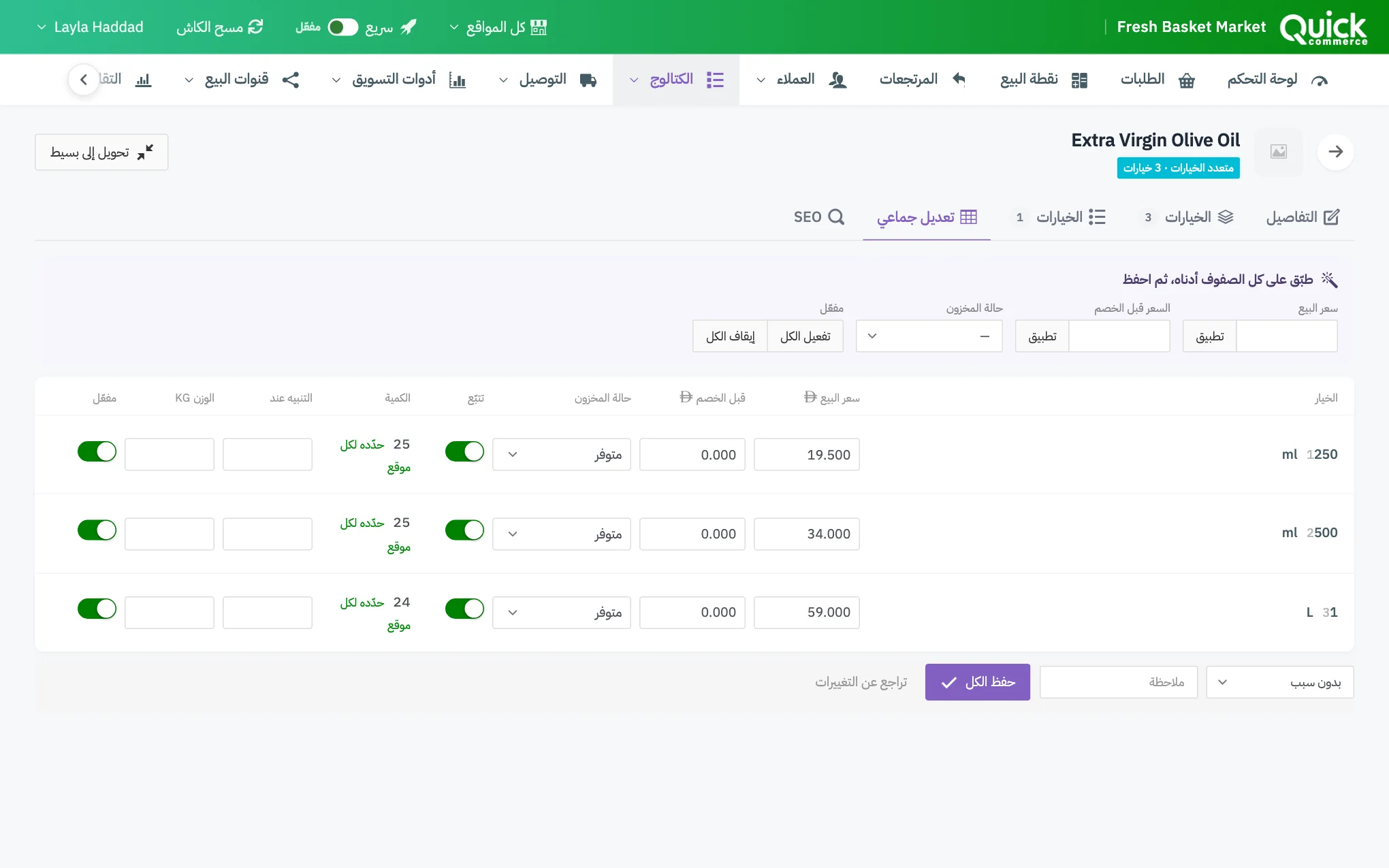Image resolution: width=1389 pixels, height=868 pixels.
Task: Click marketing tools chart icon أدوات التسويق
Action: pos(458,80)
